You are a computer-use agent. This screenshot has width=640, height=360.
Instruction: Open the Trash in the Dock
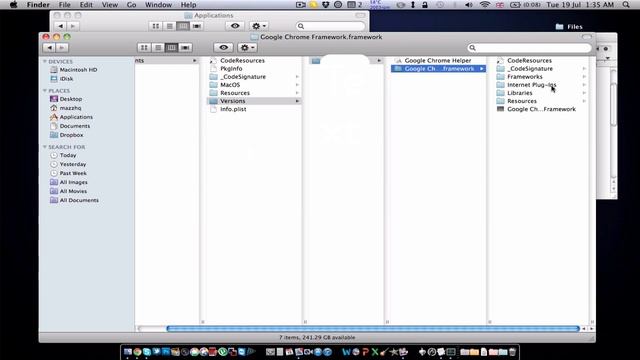[x=512, y=352]
